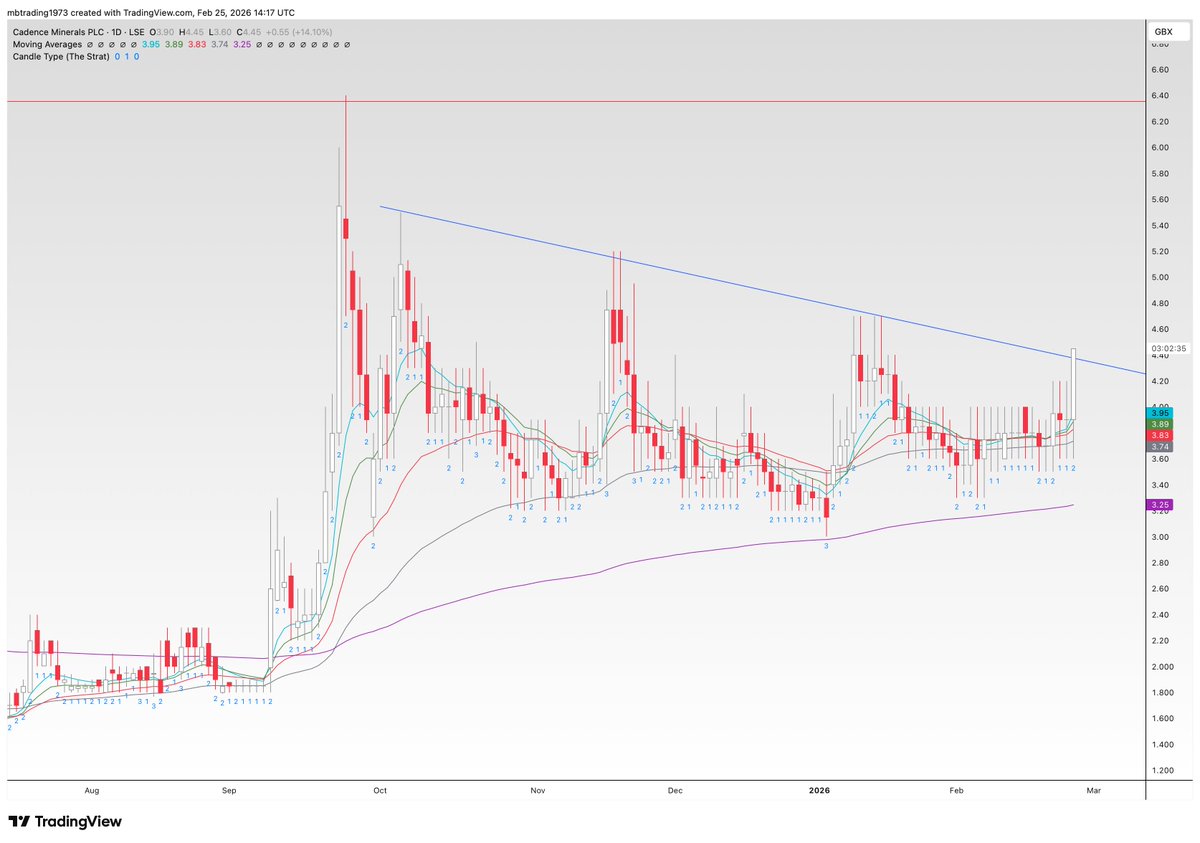Click the 1.20 price scale label
The height and width of the screenshot is (843, 1200).
tap(1161, 771)
